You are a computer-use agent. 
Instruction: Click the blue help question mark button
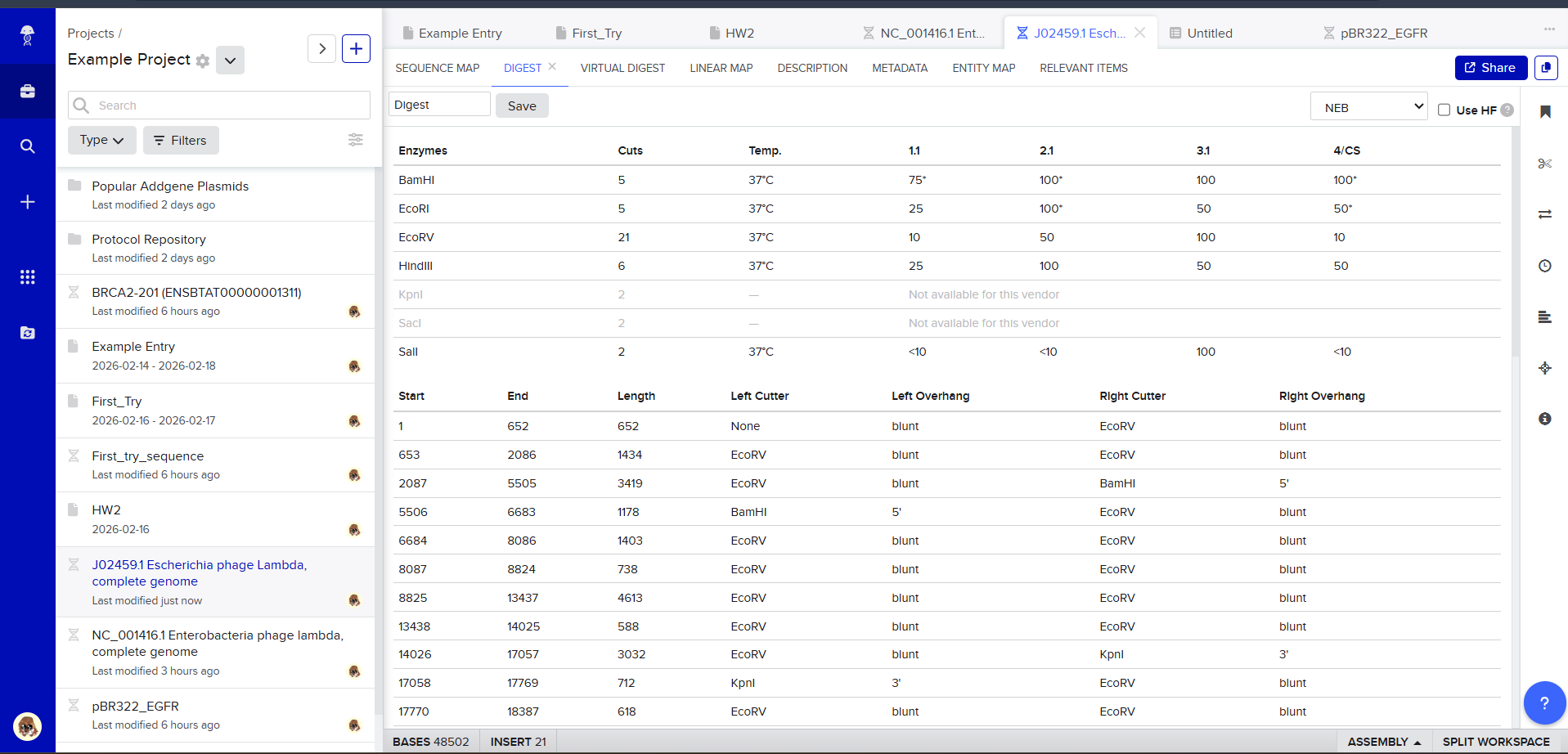1543,702
